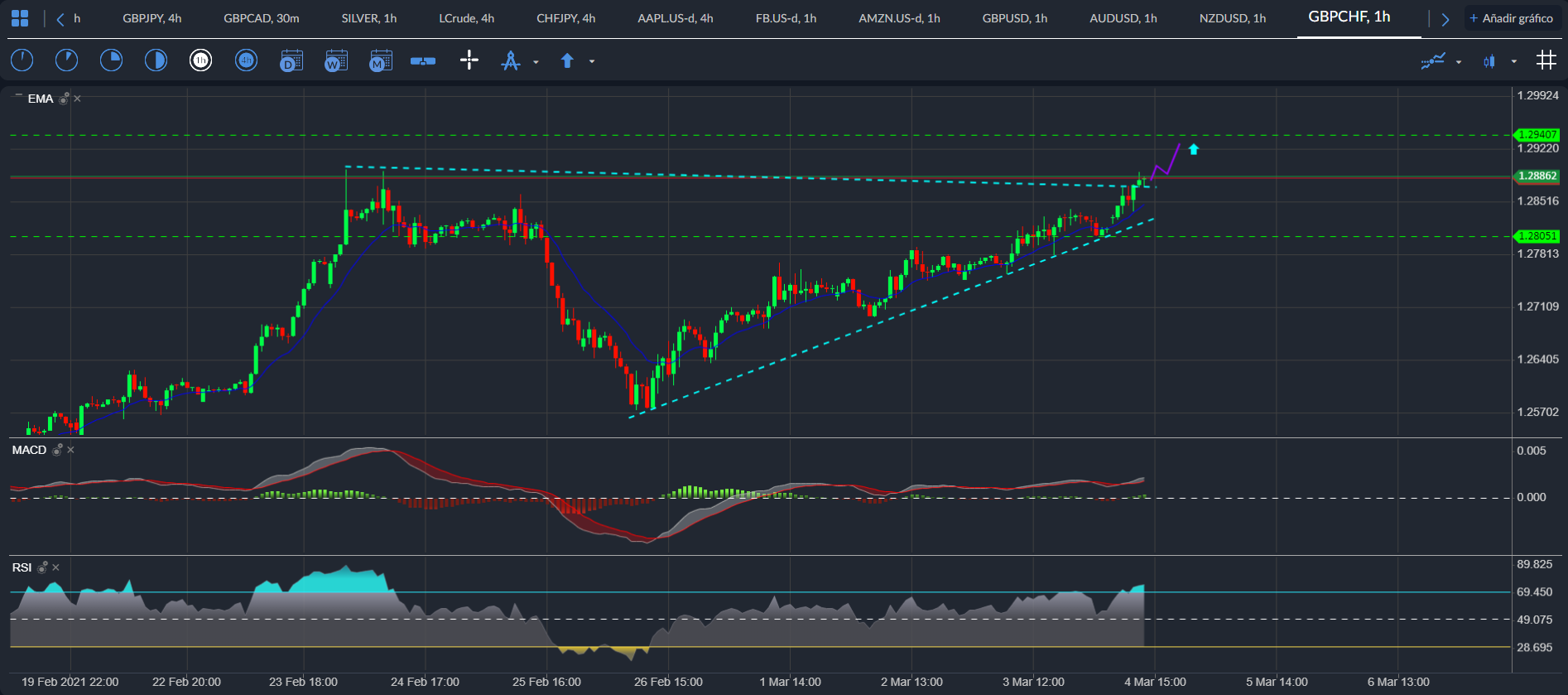The image size is (1568, 695).
Task: Remove the RSI indicator with X
Action: tap(56, 567)
